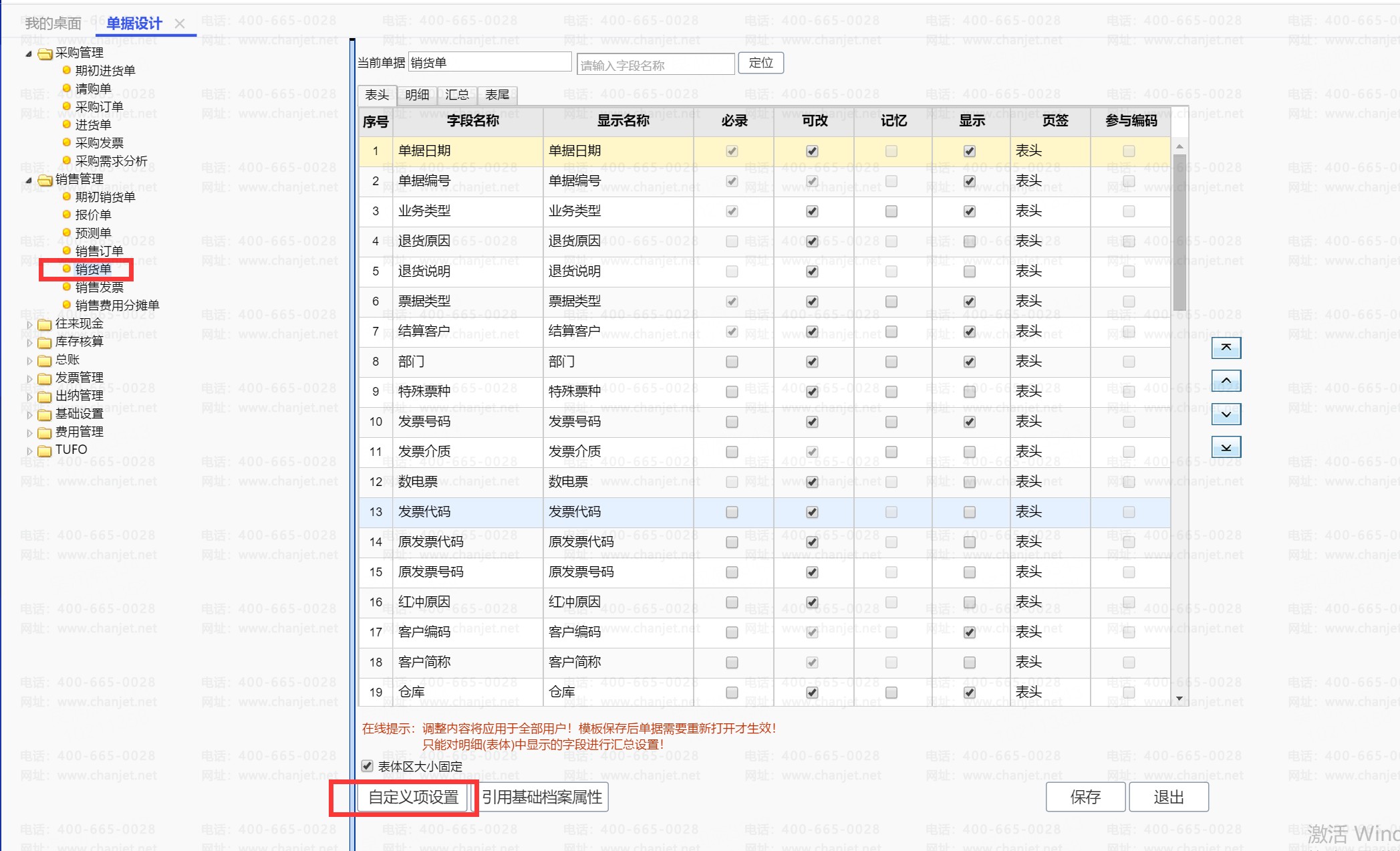Viewport: 1400px width, 851px height.
Task: Expand the 基础设置 tree node
Action: (29, 414)
